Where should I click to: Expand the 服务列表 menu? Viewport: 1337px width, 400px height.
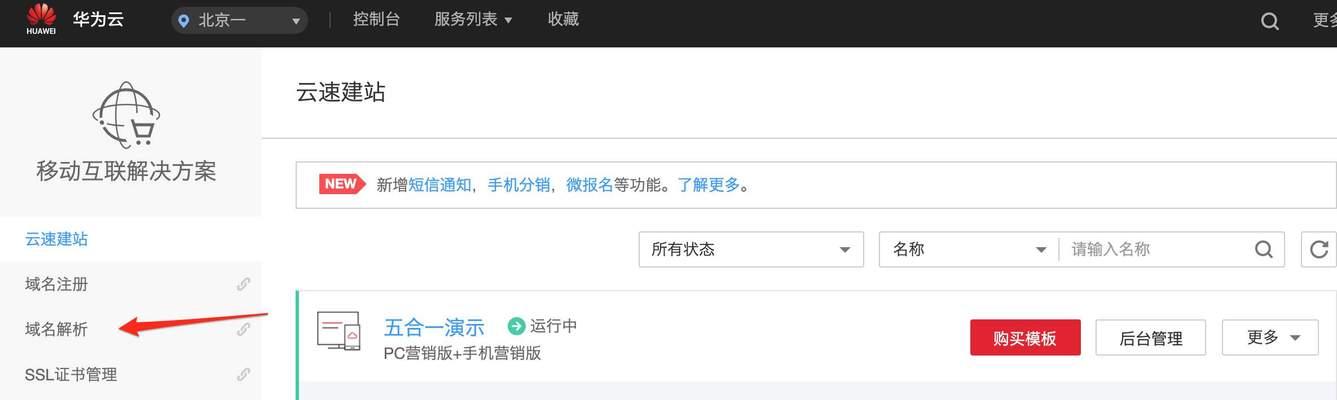473,19
